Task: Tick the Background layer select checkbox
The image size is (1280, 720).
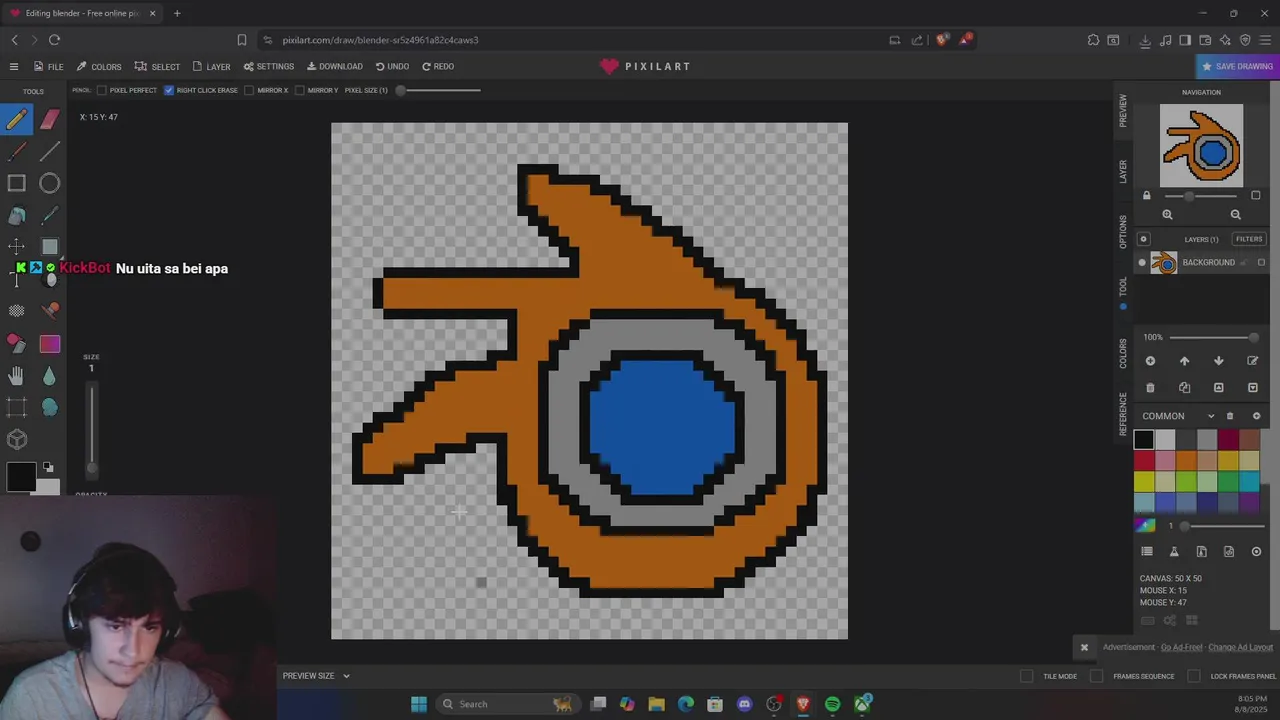Action: 1261,263
